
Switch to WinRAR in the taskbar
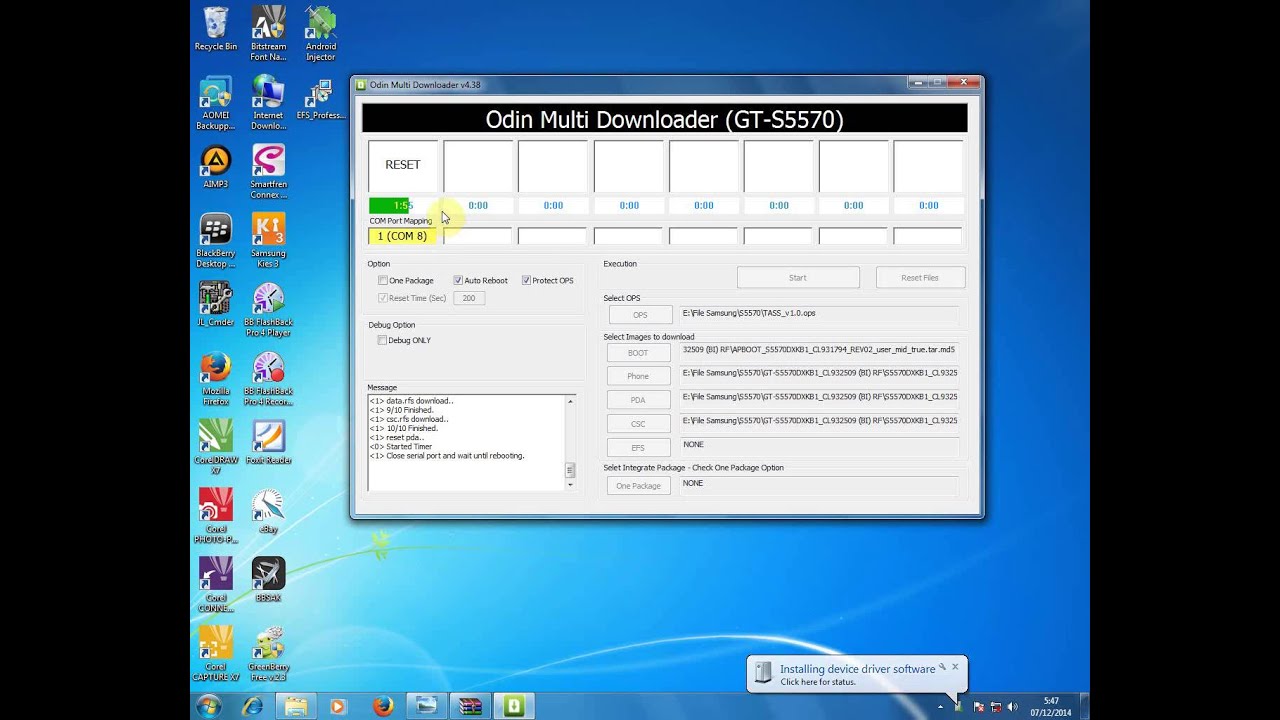469,706
